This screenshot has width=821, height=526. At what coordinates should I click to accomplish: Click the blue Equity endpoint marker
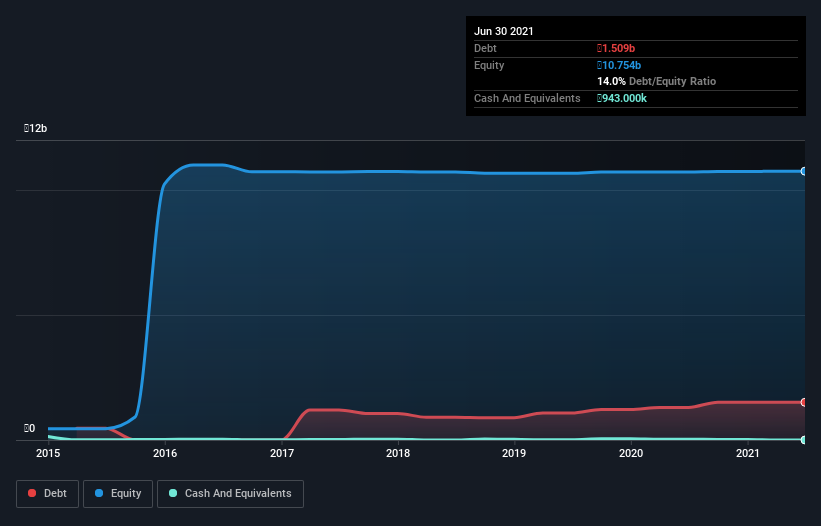(x=804, y=171)
